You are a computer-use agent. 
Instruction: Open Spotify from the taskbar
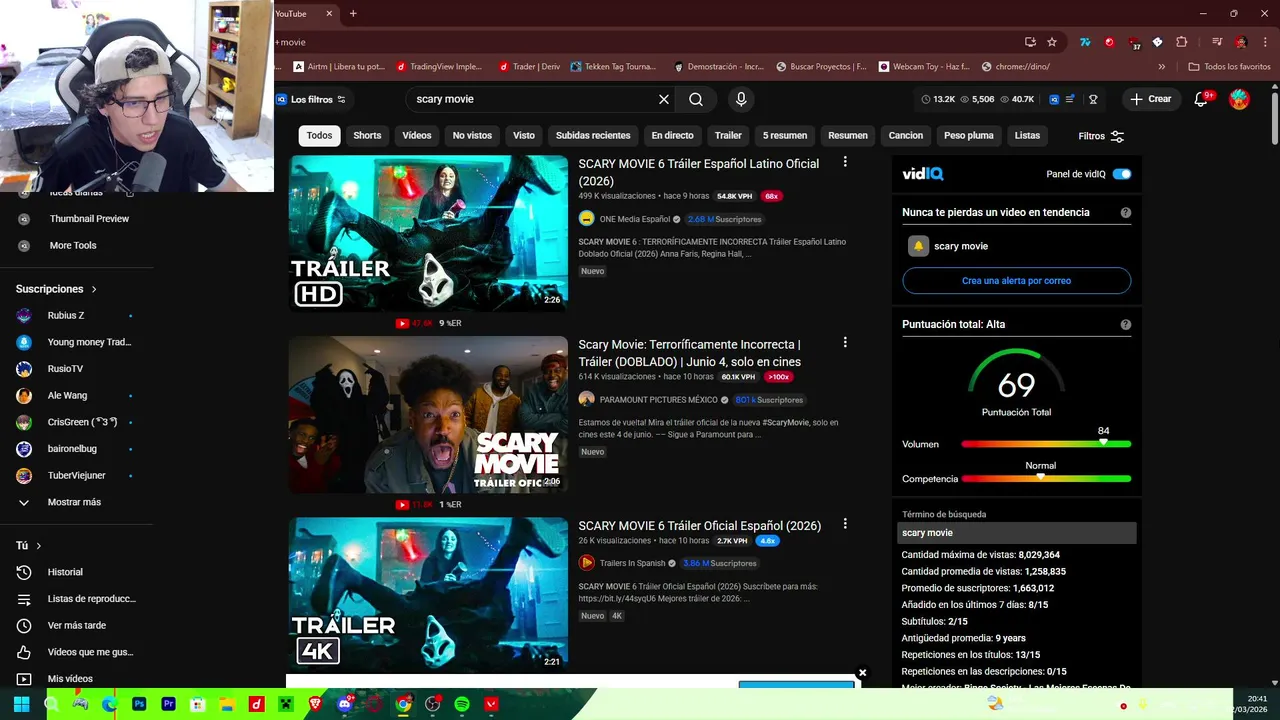click(461, 704)
